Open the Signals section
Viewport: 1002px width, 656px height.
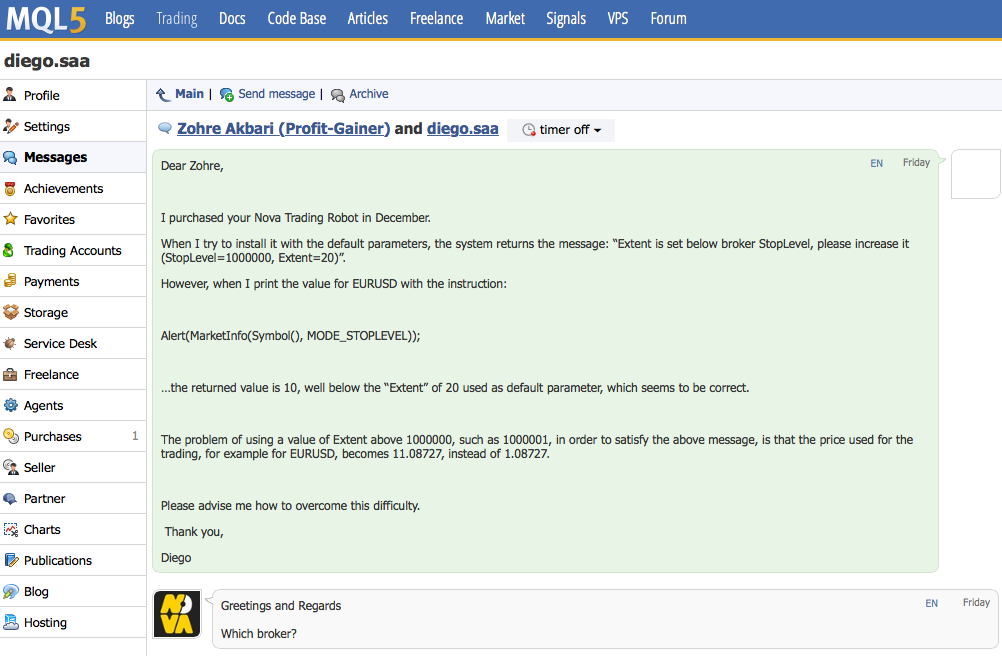(x=566, y=19)
